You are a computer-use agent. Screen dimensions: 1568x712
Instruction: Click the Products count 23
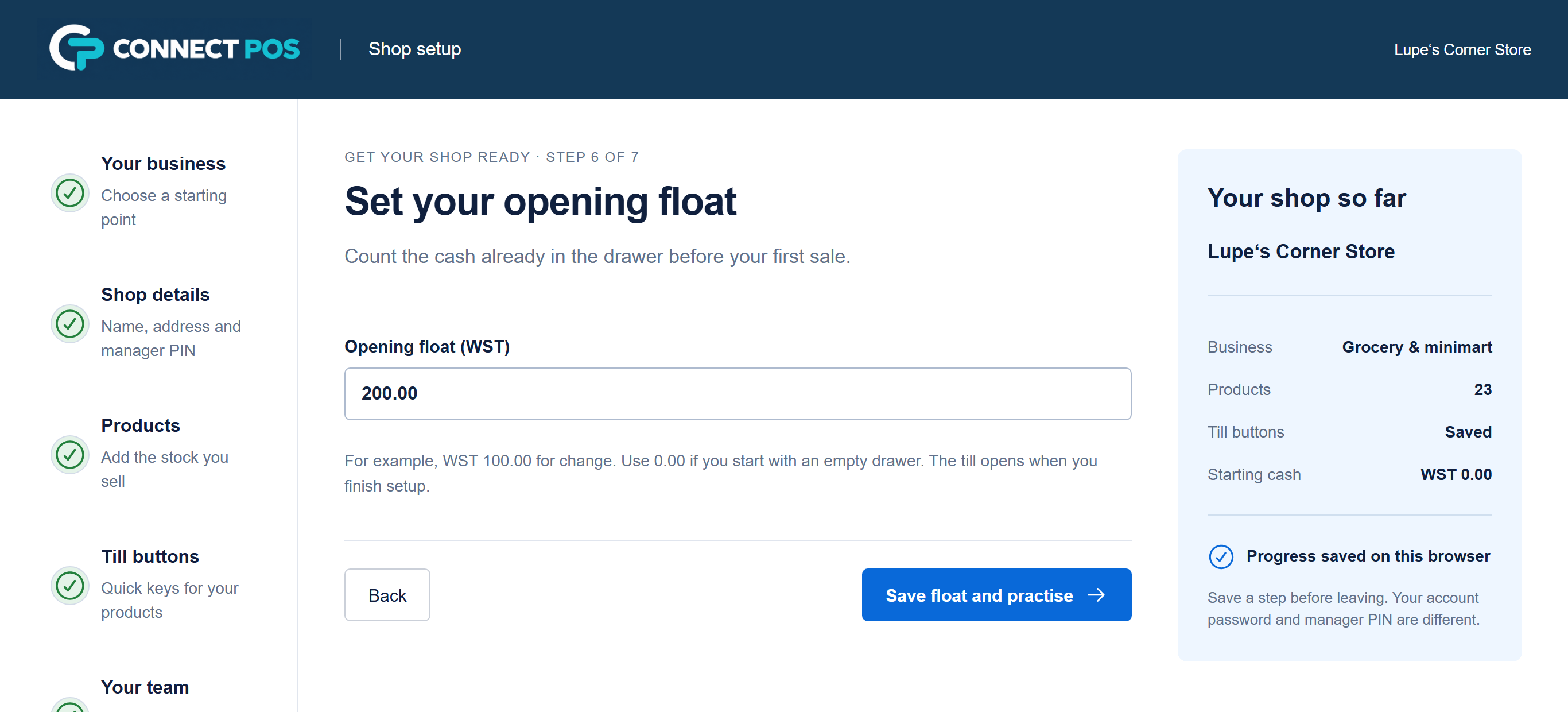click(x=1483, y=390)
